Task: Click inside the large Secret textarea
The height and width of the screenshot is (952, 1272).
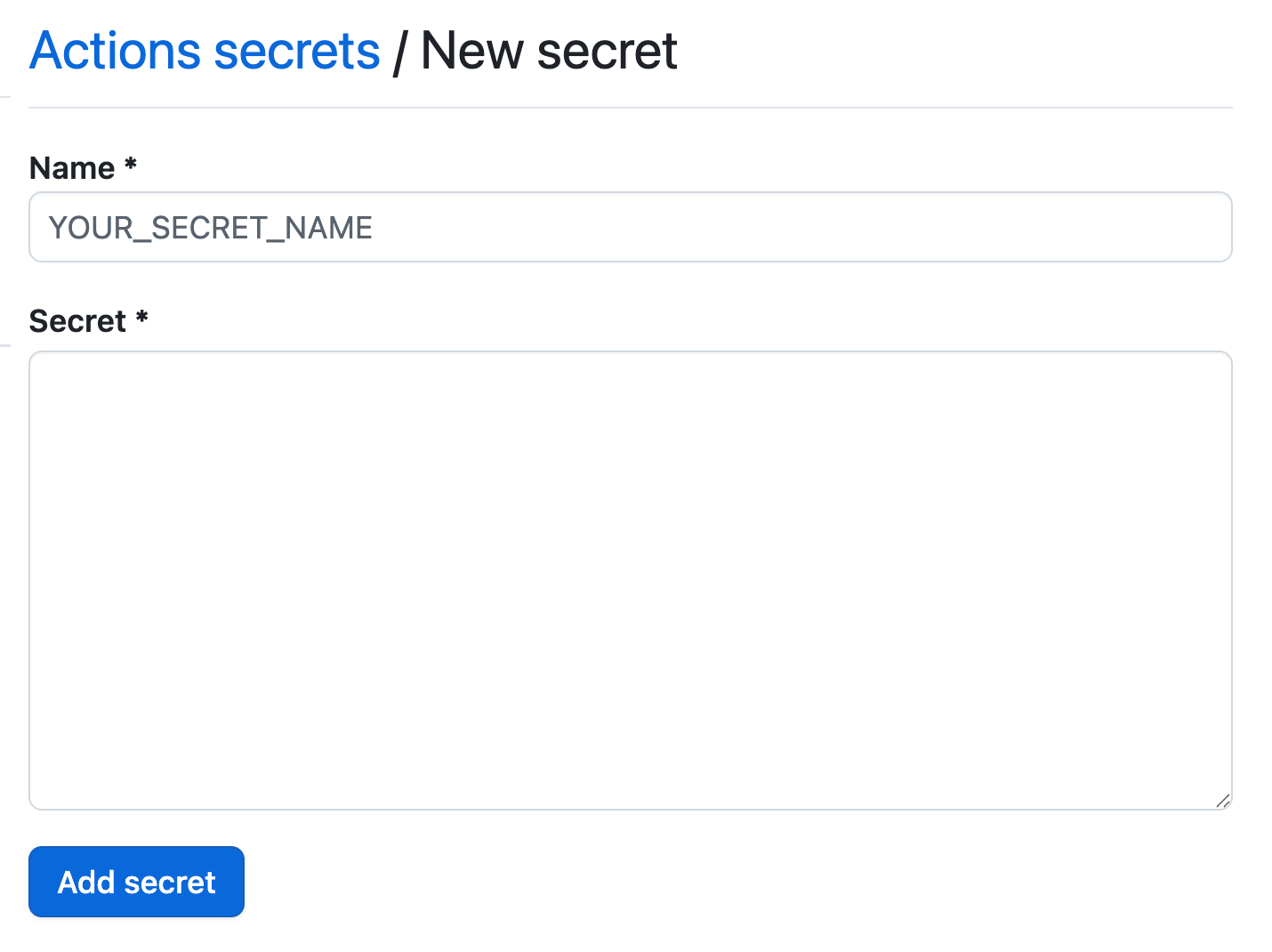Action: (x=630, y=580)
